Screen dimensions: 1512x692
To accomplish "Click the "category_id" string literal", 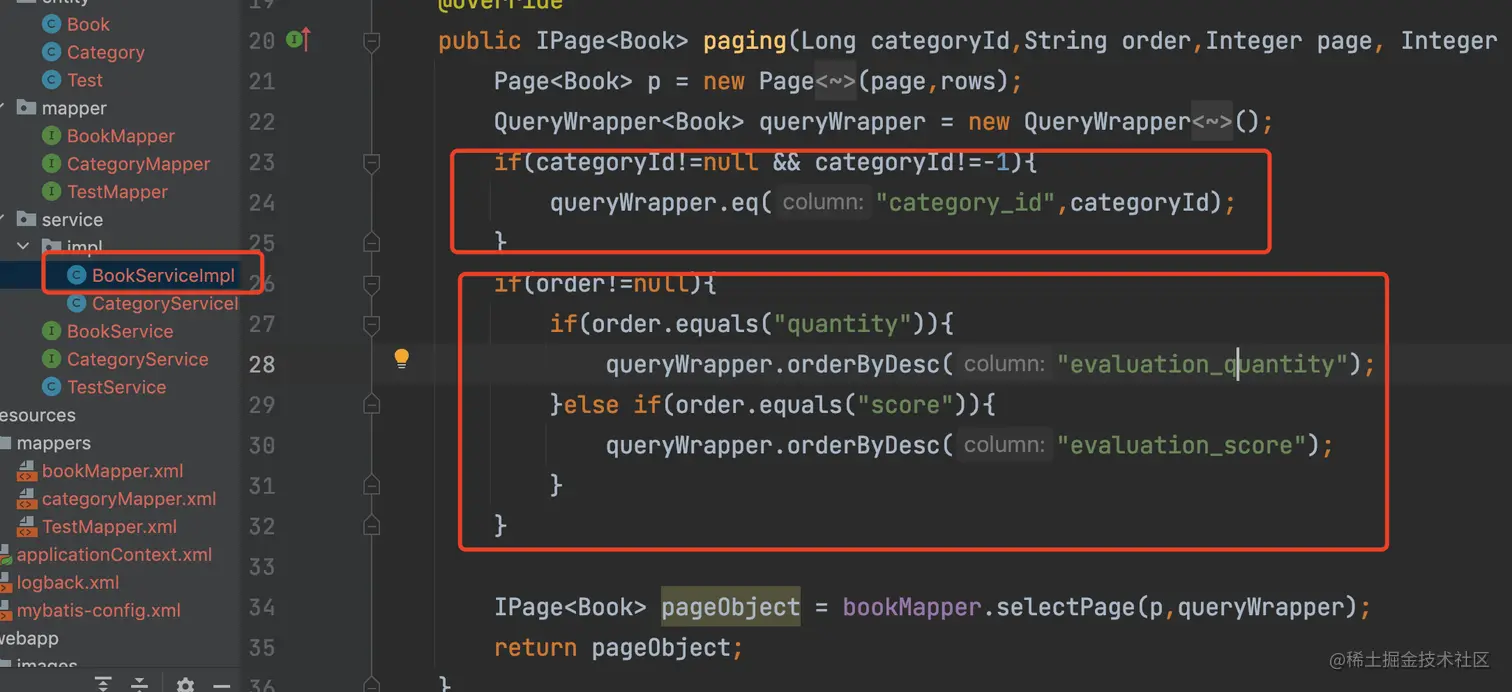I will pyautogui.click(x=966, y=203).
